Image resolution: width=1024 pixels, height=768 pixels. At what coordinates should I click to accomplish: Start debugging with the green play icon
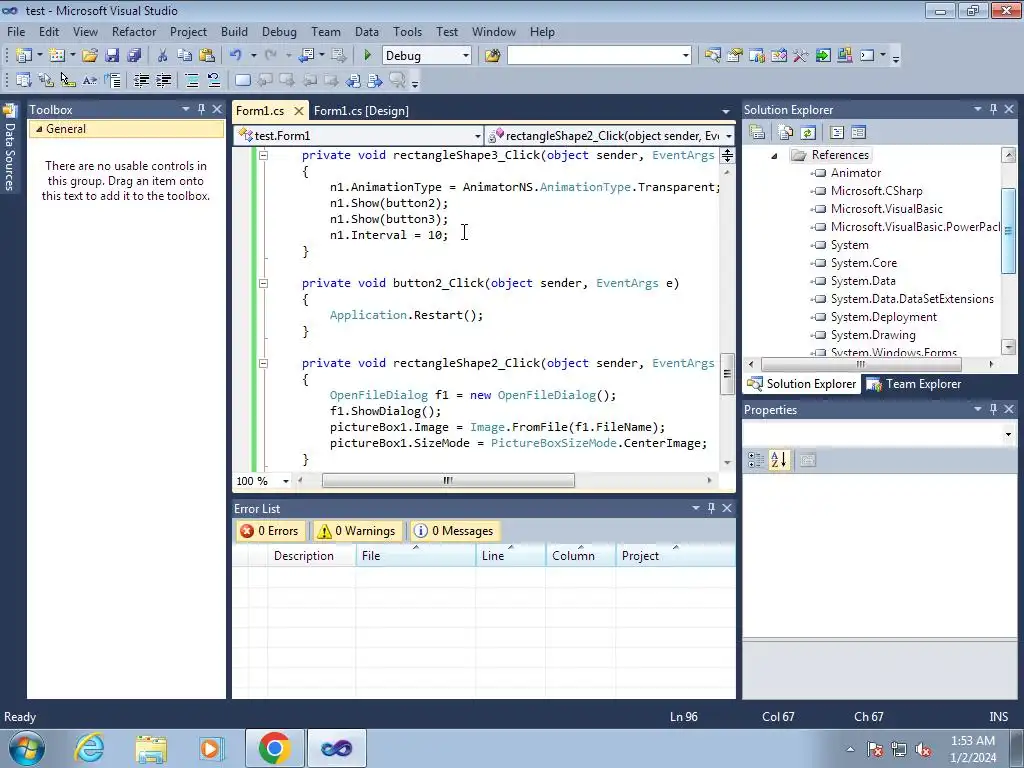tap(367, 56)
